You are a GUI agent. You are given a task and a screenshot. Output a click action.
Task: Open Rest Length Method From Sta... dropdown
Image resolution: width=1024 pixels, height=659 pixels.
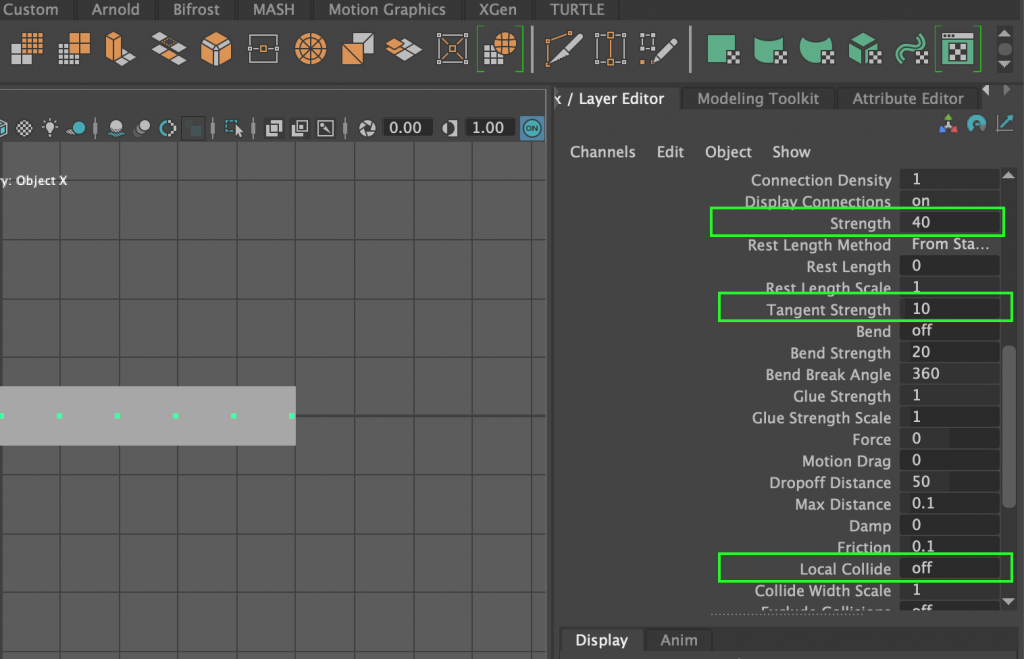click(950, 244)
